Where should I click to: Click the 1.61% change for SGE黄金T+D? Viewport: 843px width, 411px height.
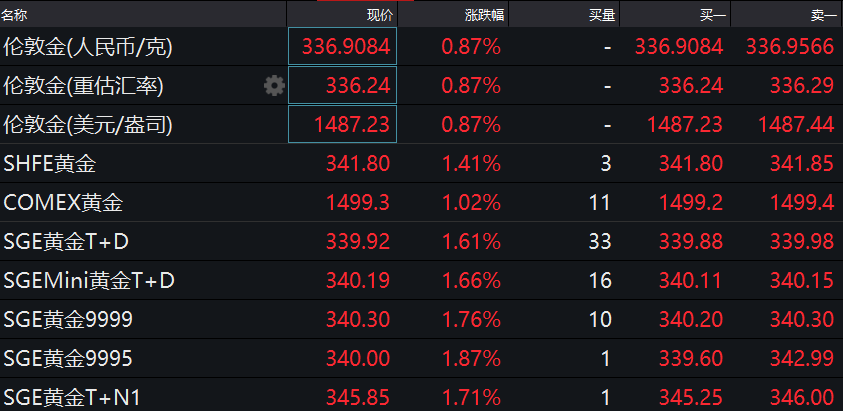[471, 242]
